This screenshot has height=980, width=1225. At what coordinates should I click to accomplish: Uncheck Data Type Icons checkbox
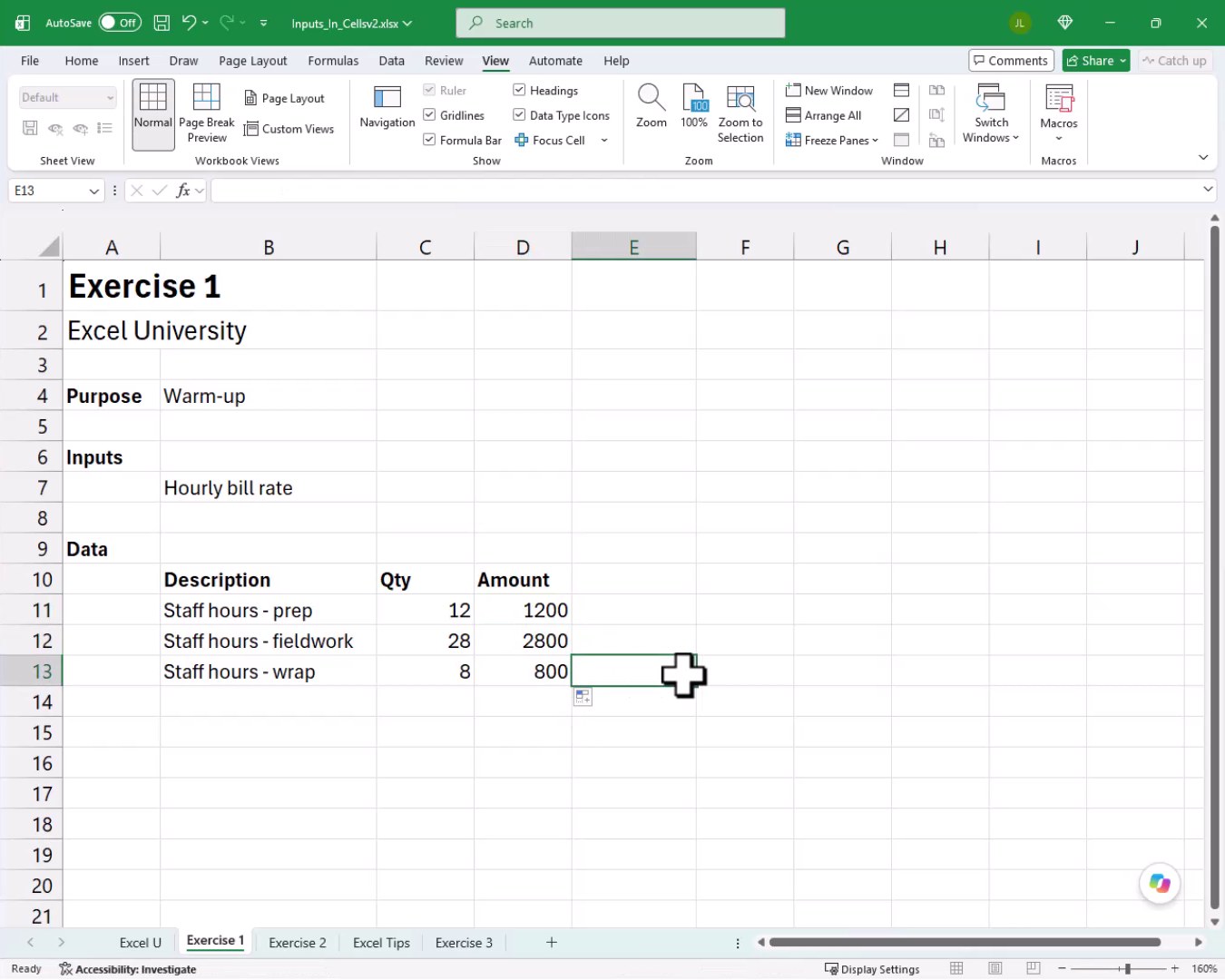(519, 115)
